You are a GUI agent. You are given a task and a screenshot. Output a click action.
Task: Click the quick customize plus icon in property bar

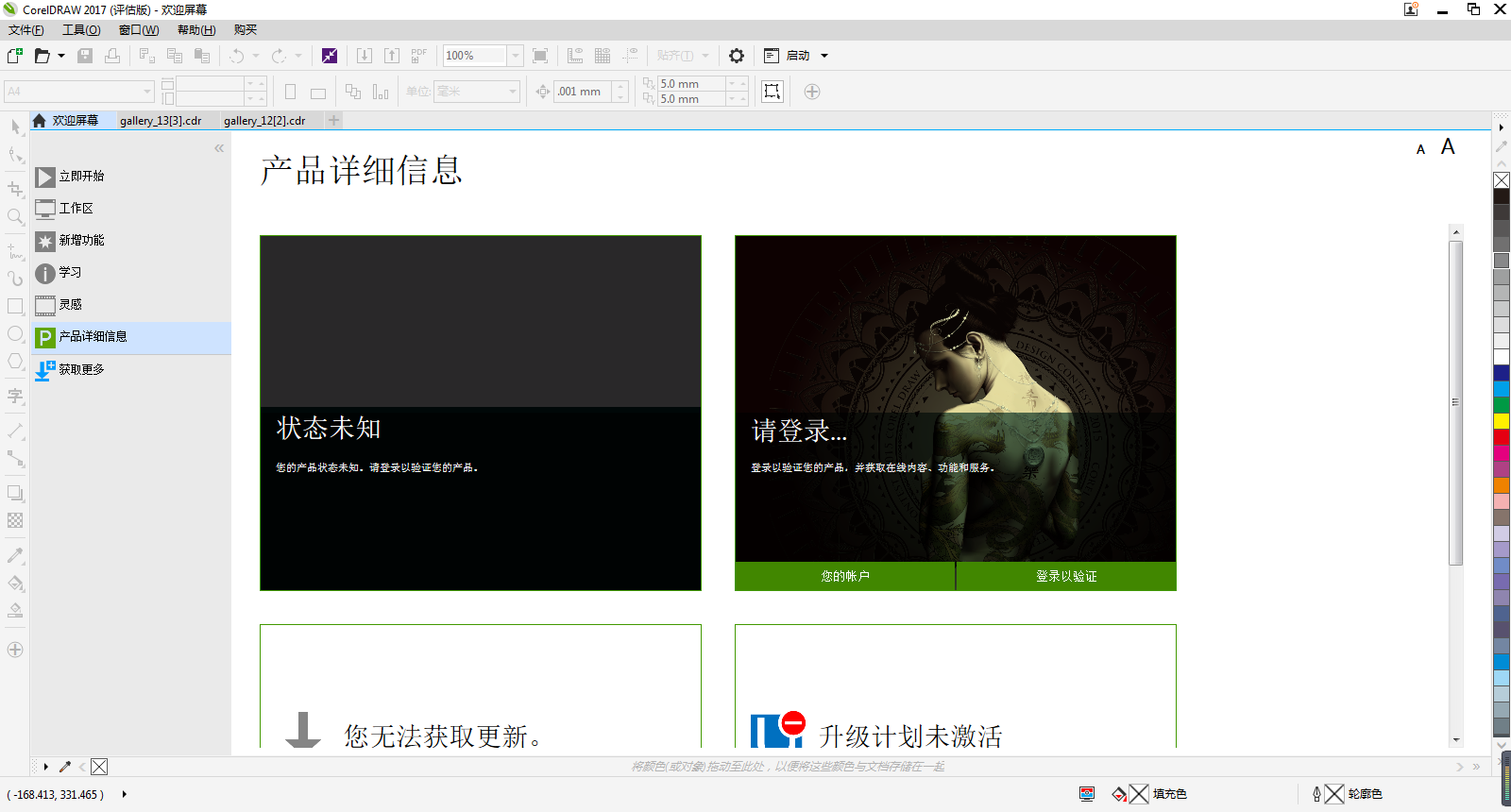coord(812,92)
